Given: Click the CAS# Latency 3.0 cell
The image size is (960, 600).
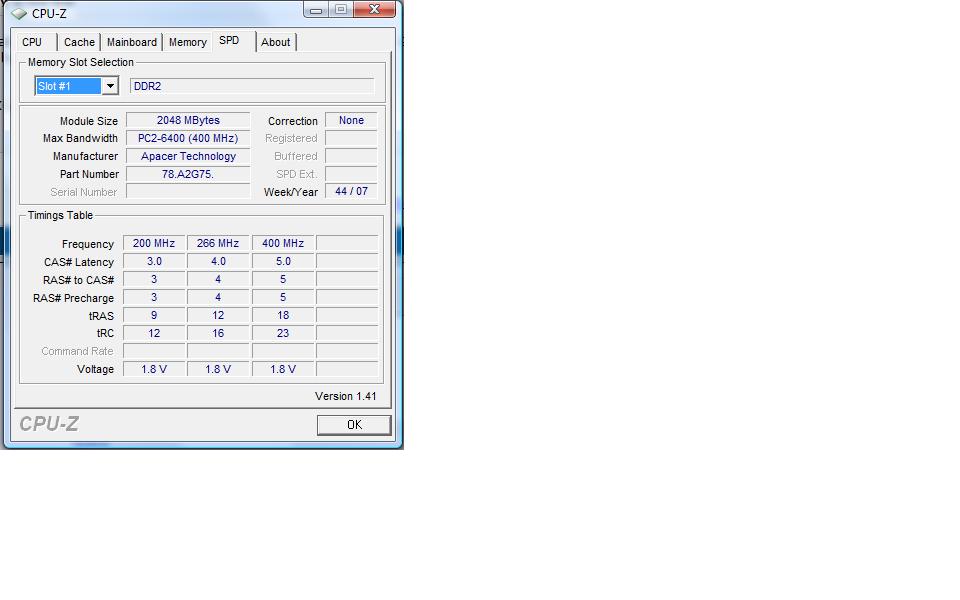Looking at the screenshot, I should [x=154, y=261].
